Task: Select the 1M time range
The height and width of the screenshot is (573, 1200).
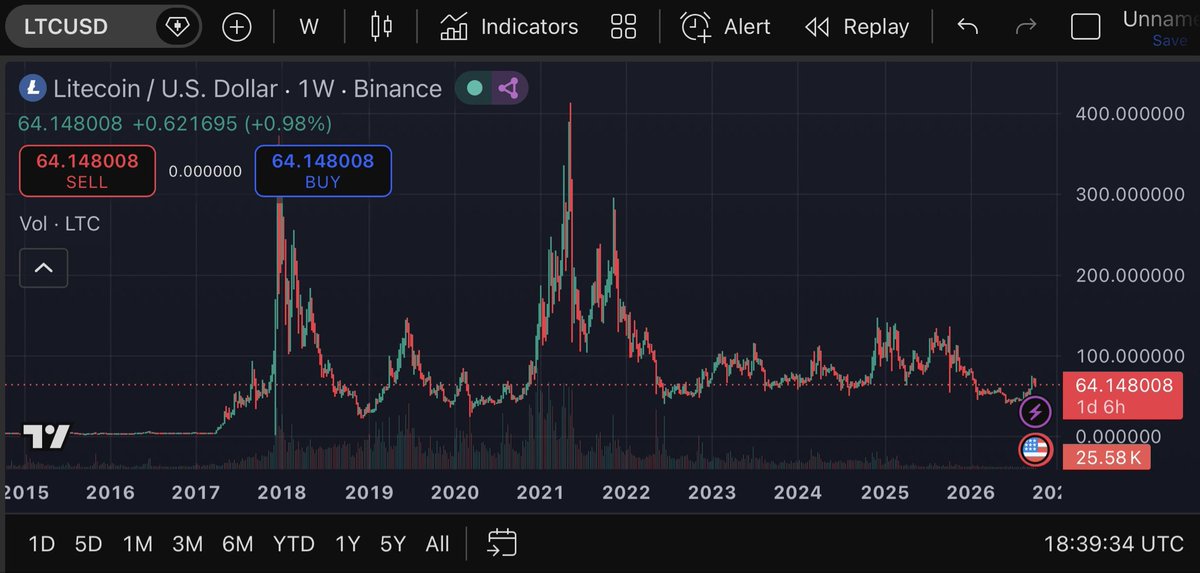Action: click(x=137, y=544)
